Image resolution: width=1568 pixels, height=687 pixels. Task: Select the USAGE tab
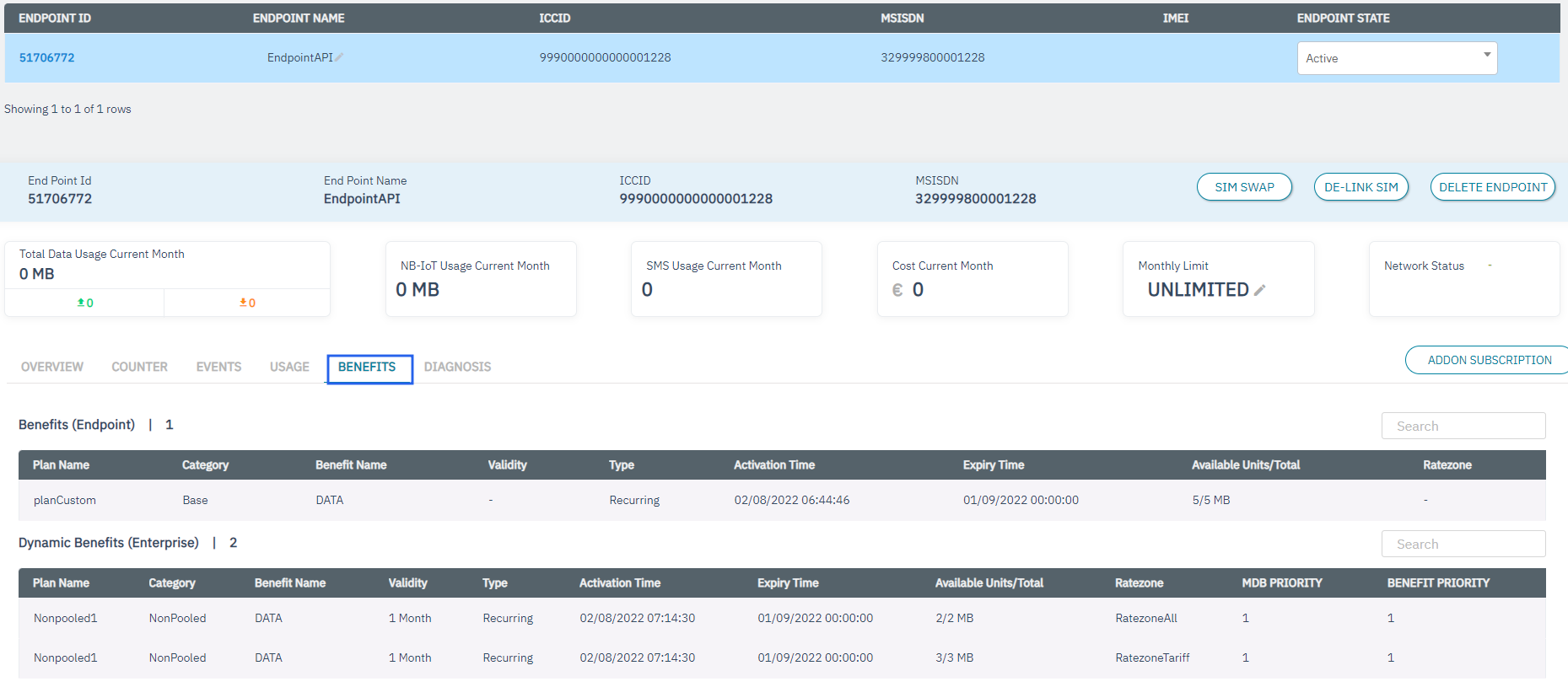[289, 367]
